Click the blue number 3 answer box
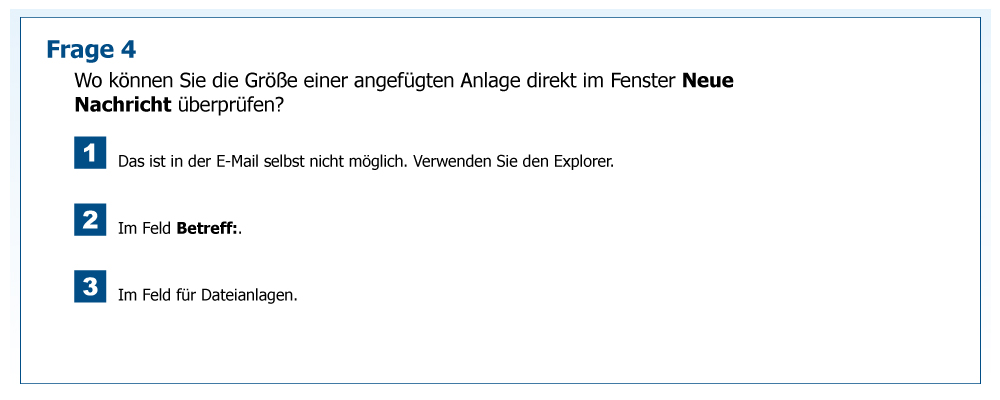Image resolution: width=1000 pixels, height=400 pixels. tap(90, 287)
